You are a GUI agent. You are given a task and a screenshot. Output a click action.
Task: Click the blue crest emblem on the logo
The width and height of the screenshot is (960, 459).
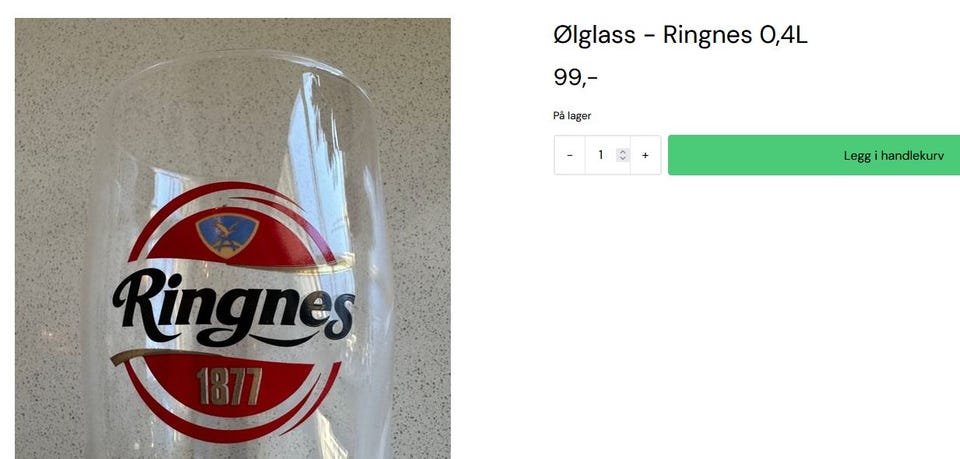click(227, 234)
